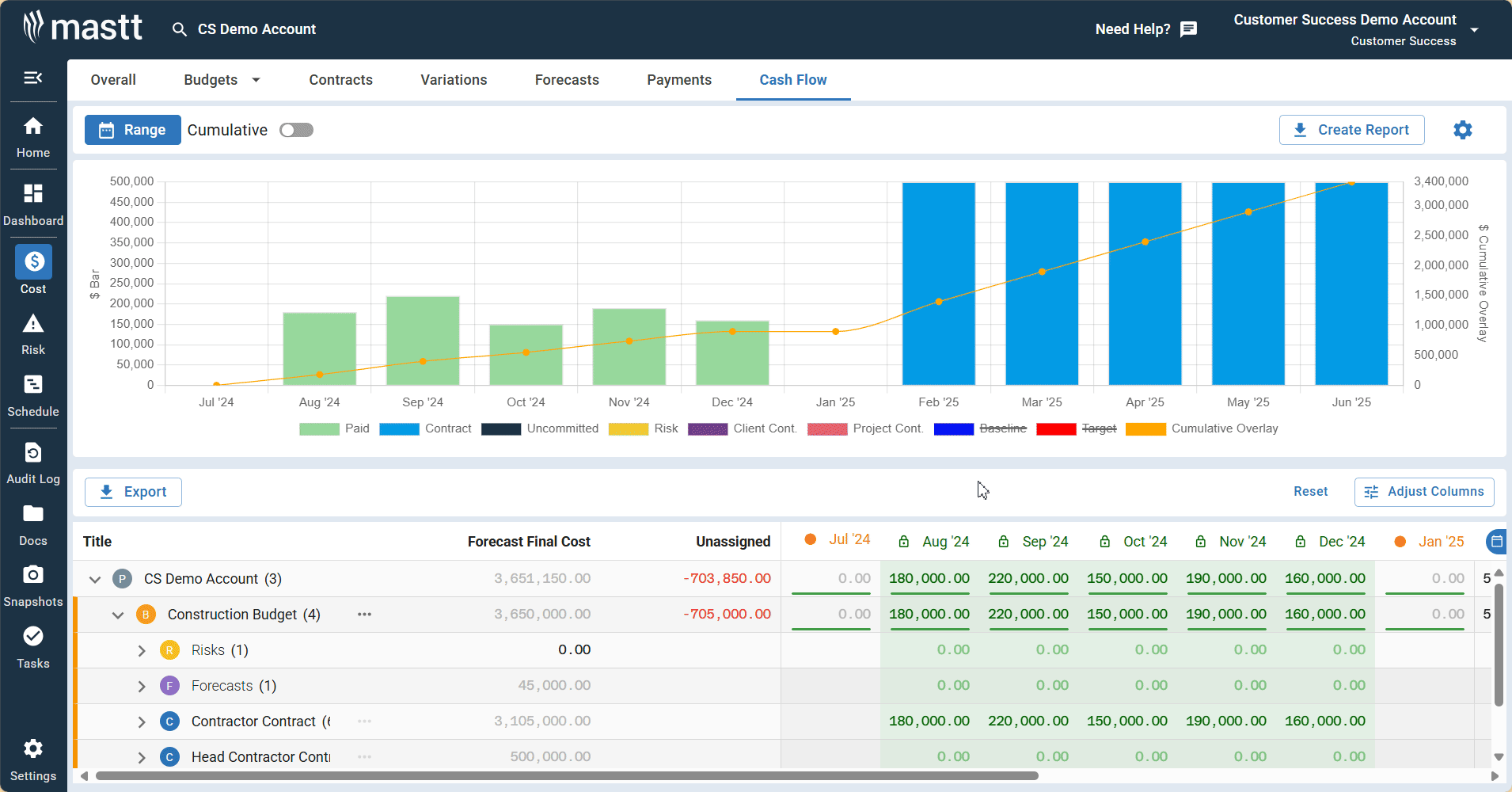Expand the Risks (1) row
This screenshot has width=1512, height=792.
point(142,650)
